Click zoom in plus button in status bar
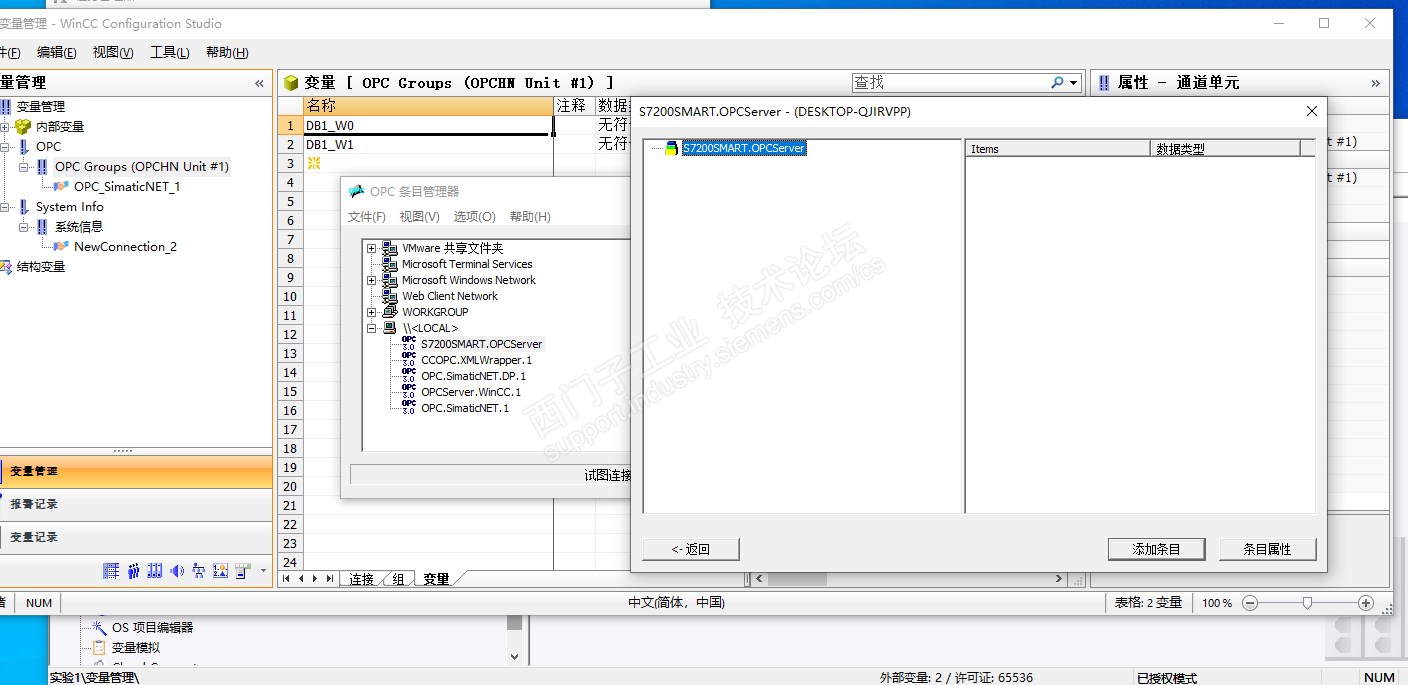The height and width of the screenshot is (685, 1408). (1366, 603)
